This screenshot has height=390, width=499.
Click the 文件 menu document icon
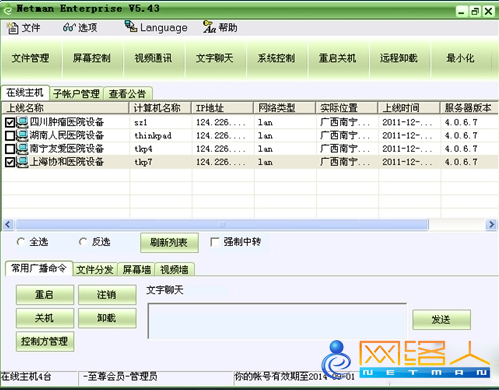[12, 28]
